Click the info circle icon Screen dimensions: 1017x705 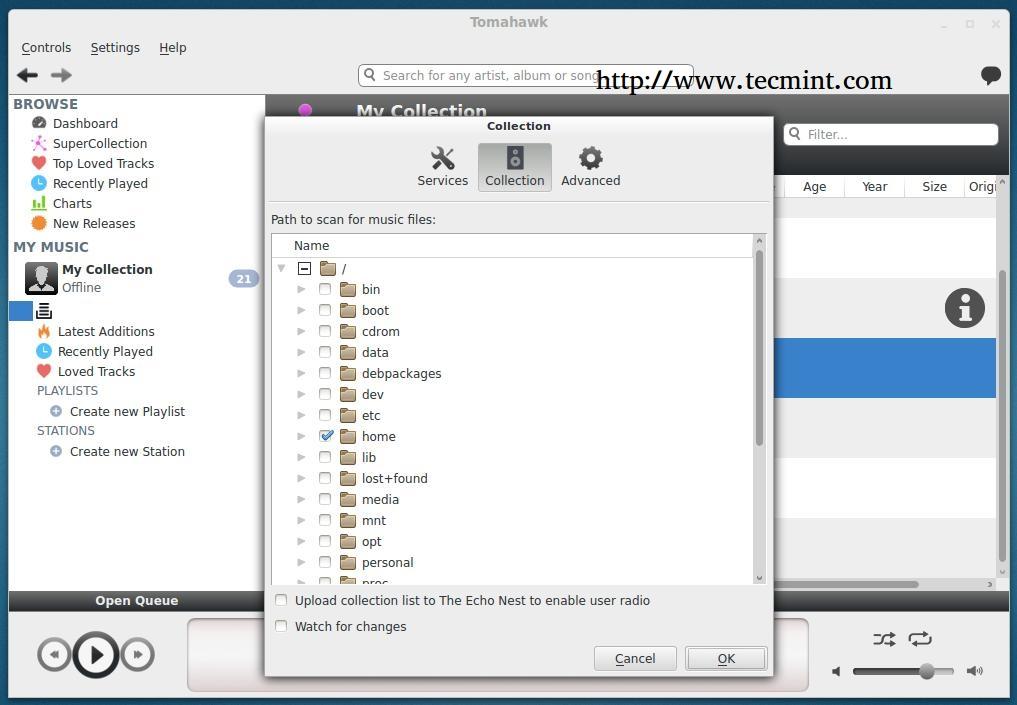[964, 308]
